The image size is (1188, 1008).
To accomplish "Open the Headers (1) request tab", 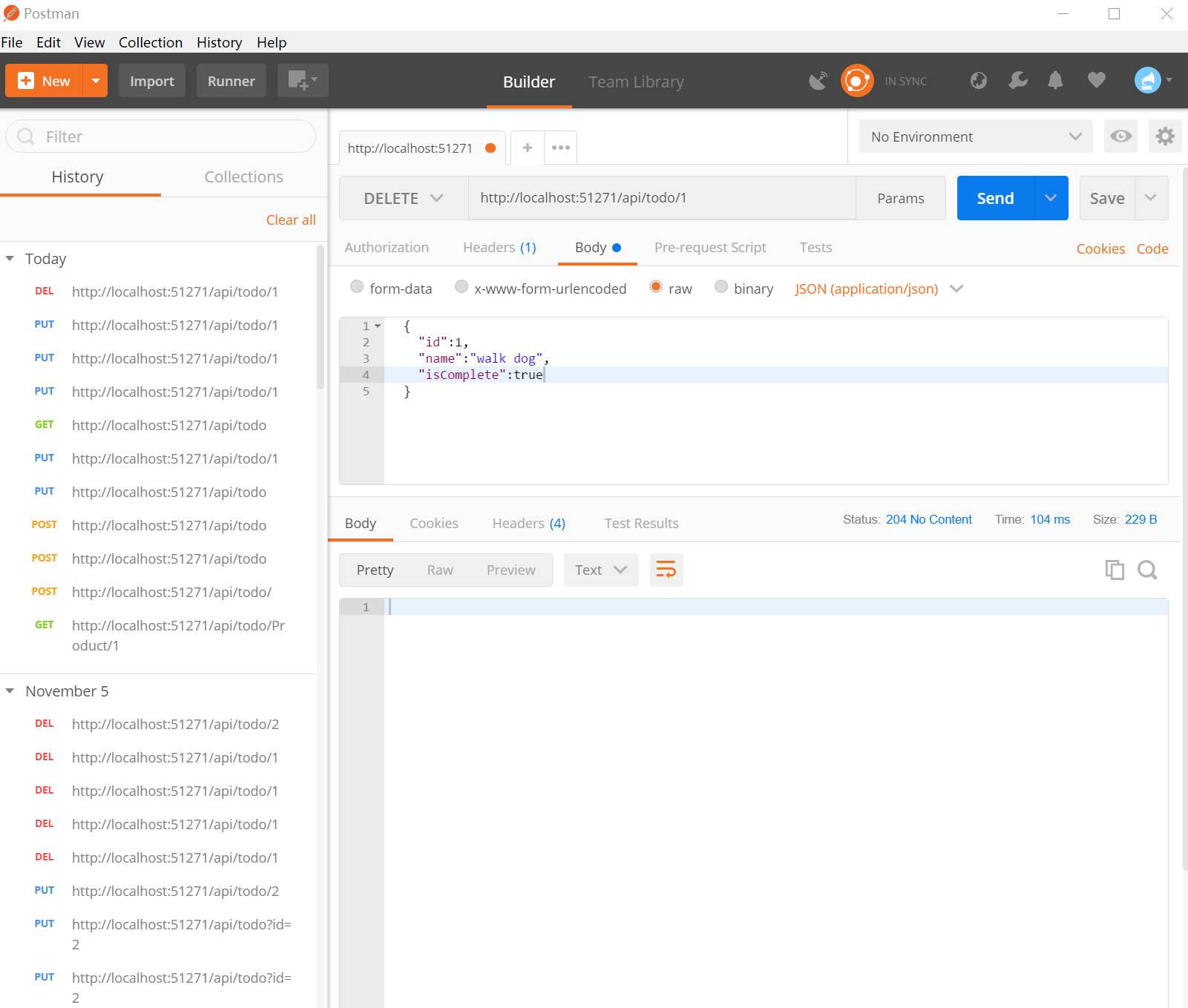I will point(499,247).
